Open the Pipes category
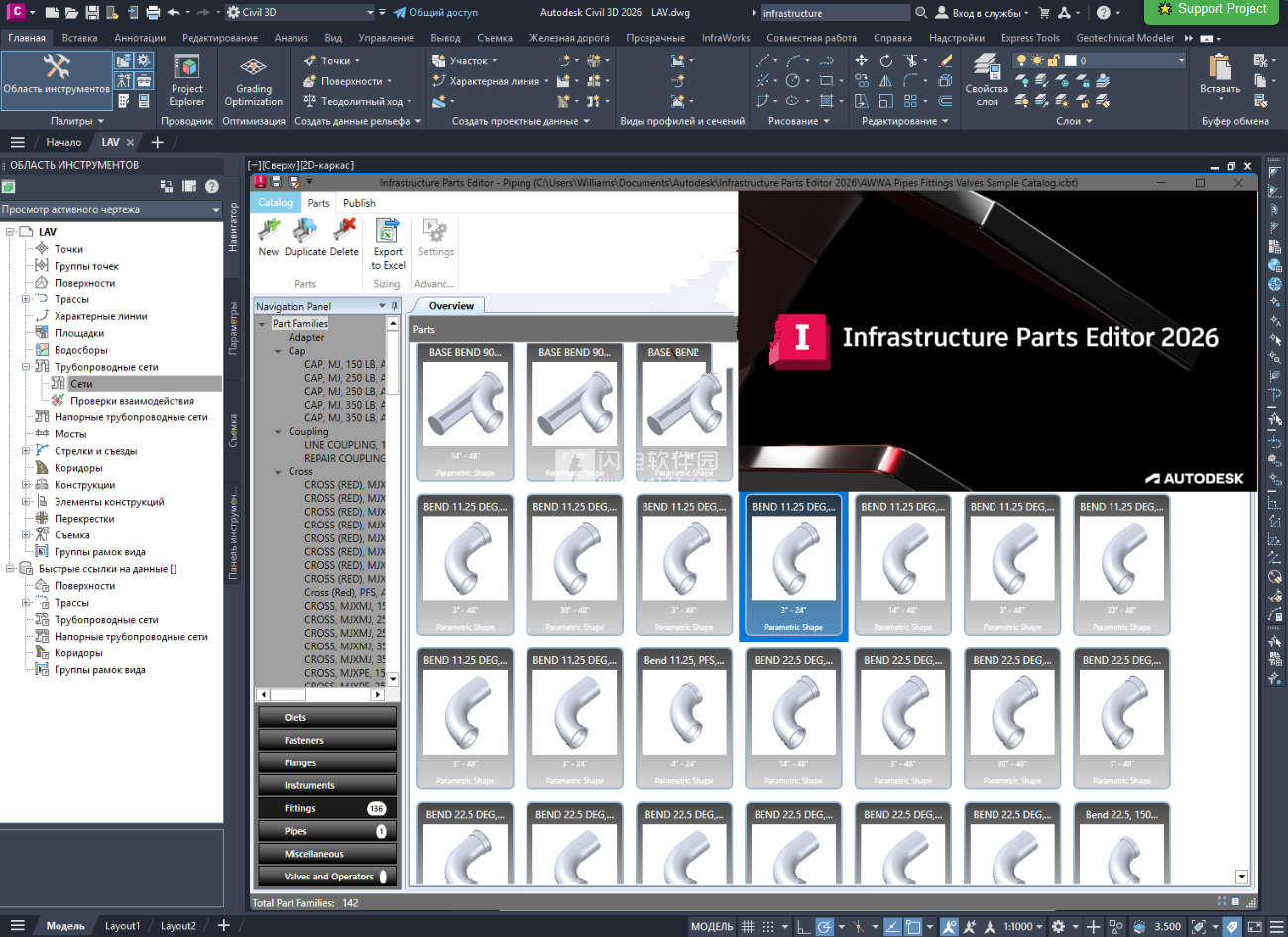This screenshot has width=1288, height=937. [327, 831]
